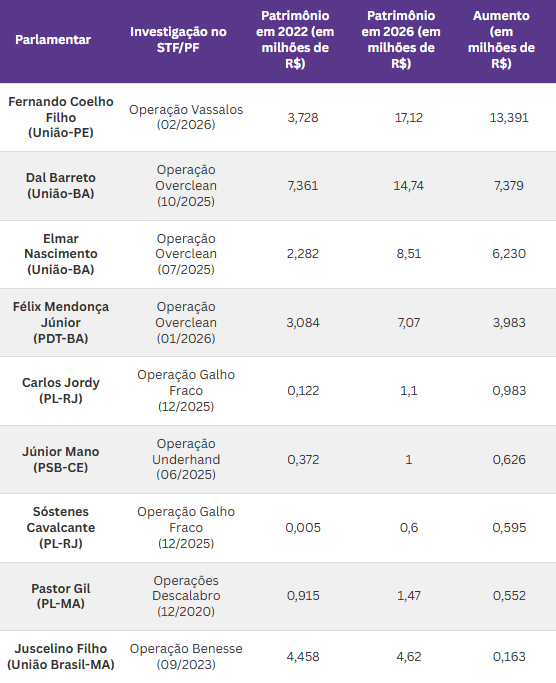Select Pastor Gil (PL-MA) cell

(61, 596)
